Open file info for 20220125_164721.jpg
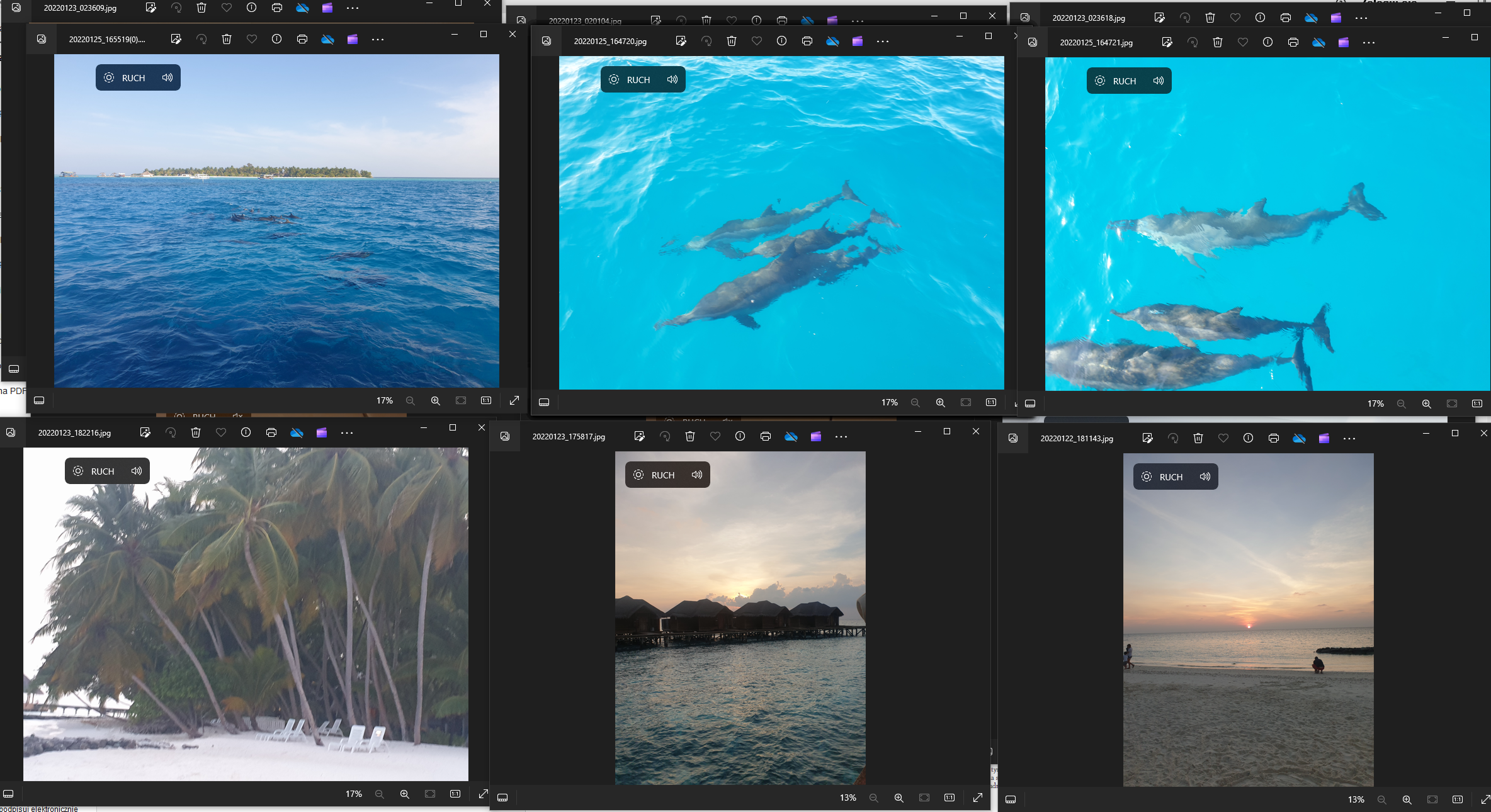 coord(1267,42)
